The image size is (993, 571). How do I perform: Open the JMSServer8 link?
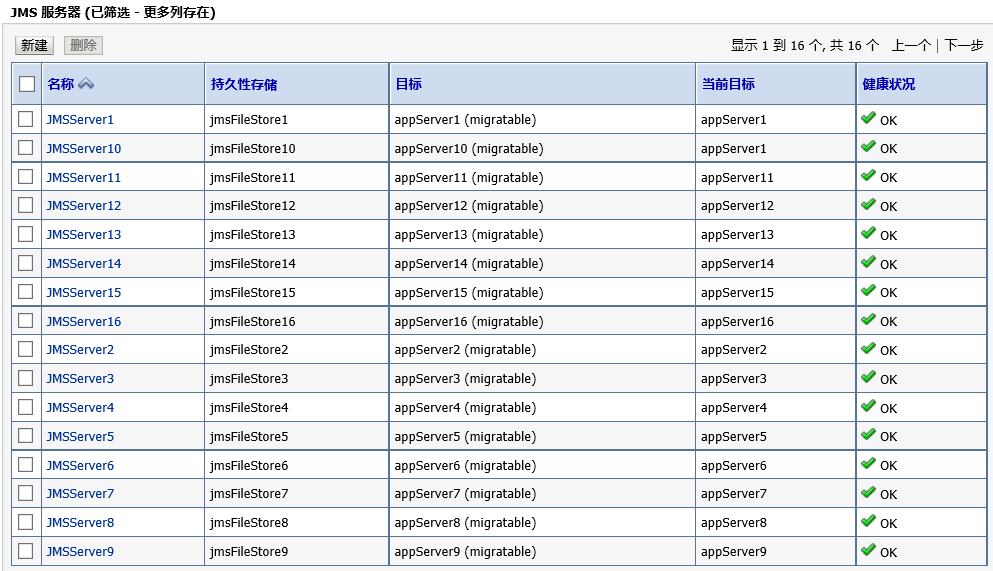coord(80,523)
